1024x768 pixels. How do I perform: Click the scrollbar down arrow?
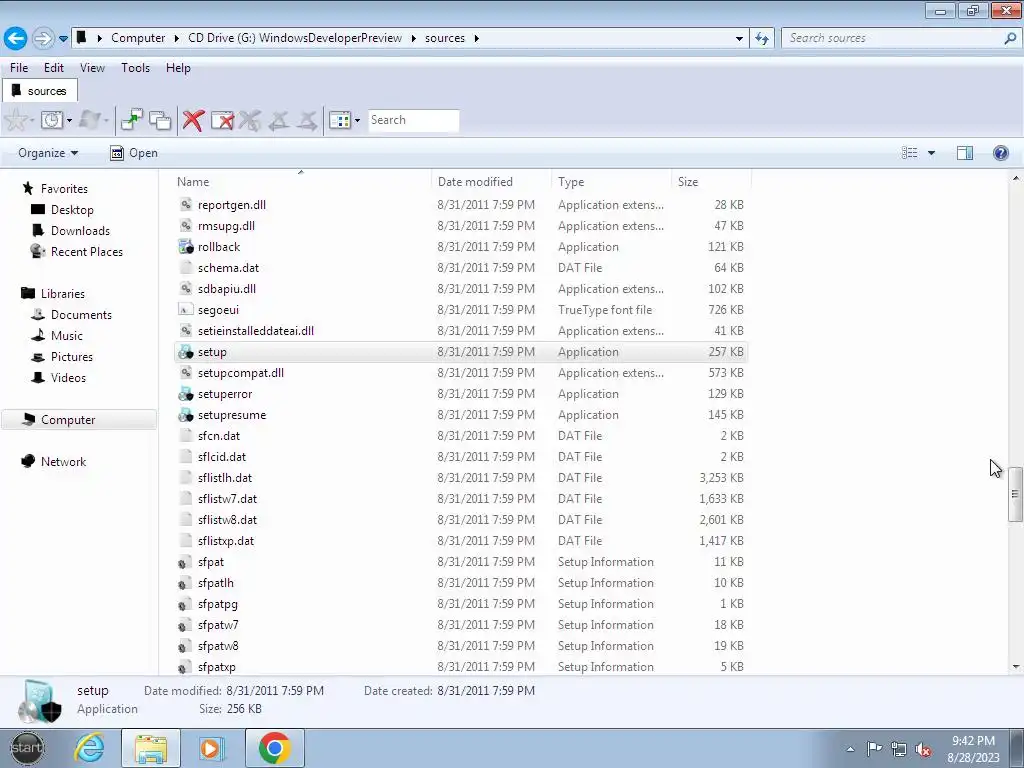tap(1016, 667)
